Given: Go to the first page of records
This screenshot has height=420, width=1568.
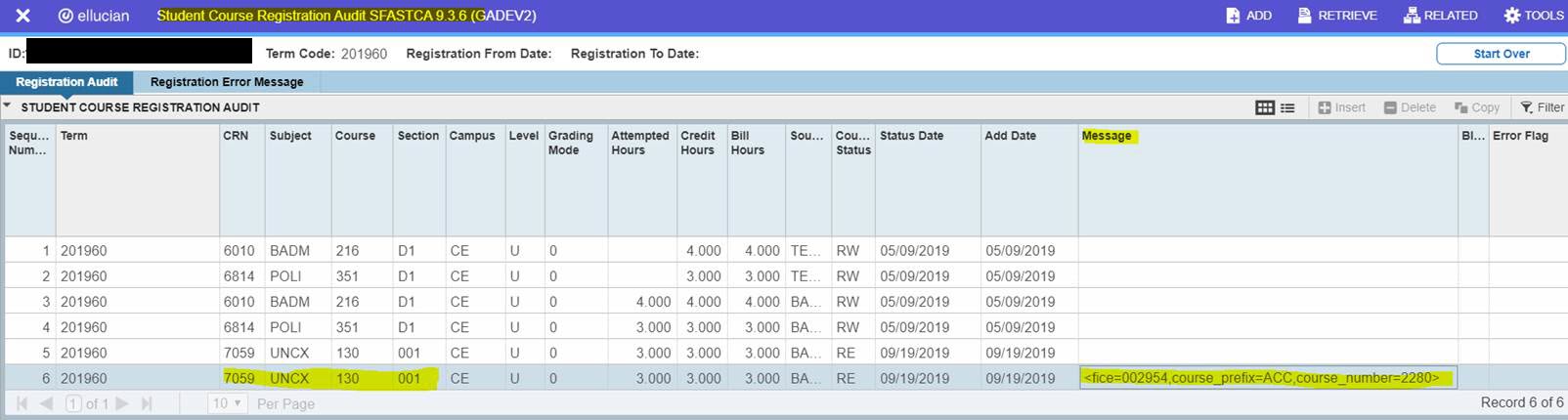Looking at the screenshot, I should pos(22,403).
